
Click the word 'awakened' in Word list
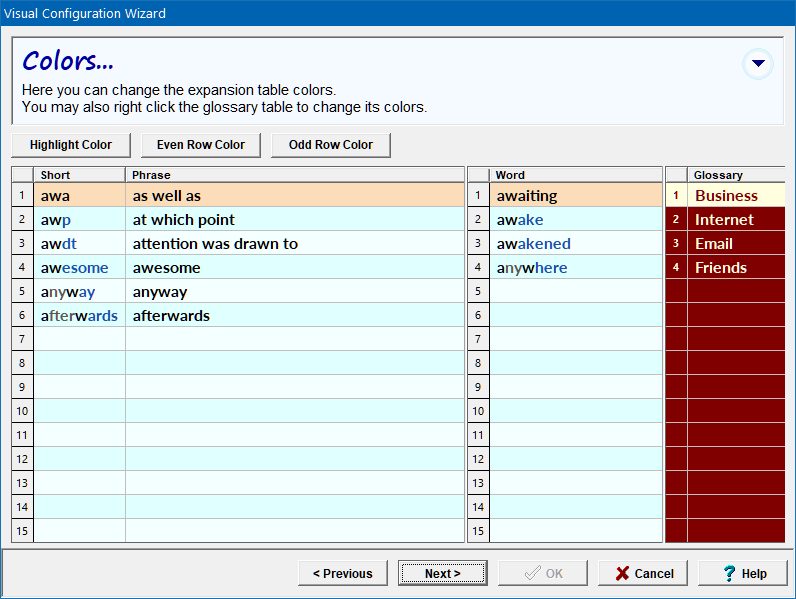533,244
